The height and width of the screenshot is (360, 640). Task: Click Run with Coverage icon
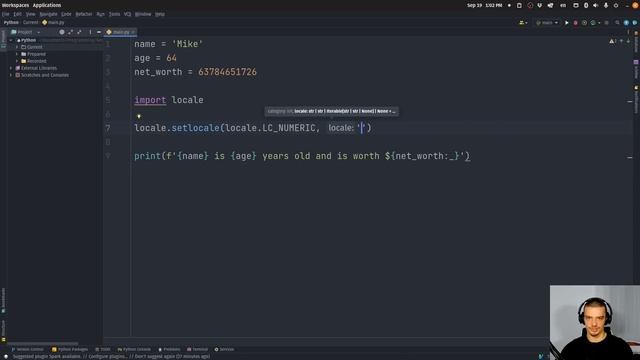click(x=584, y=23)
